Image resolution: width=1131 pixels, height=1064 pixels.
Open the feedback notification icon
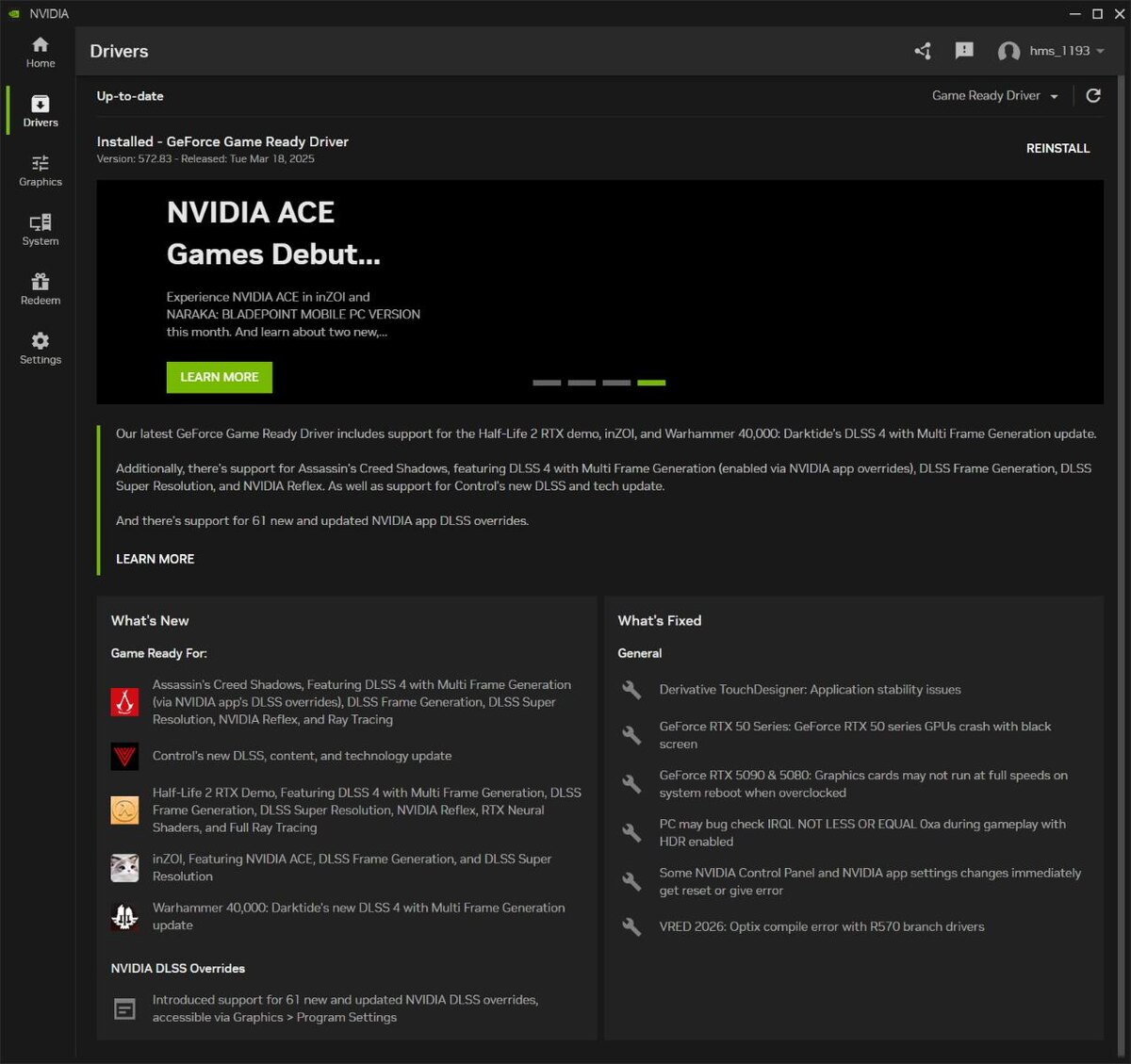964,51
